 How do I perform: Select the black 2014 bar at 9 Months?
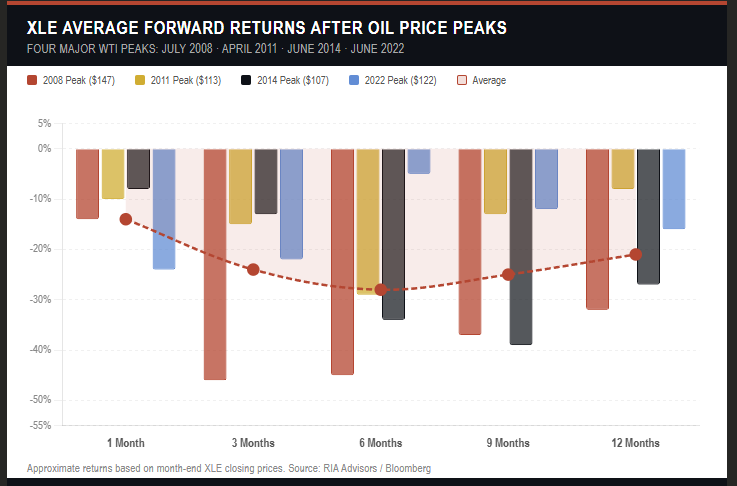coord(521,246)
